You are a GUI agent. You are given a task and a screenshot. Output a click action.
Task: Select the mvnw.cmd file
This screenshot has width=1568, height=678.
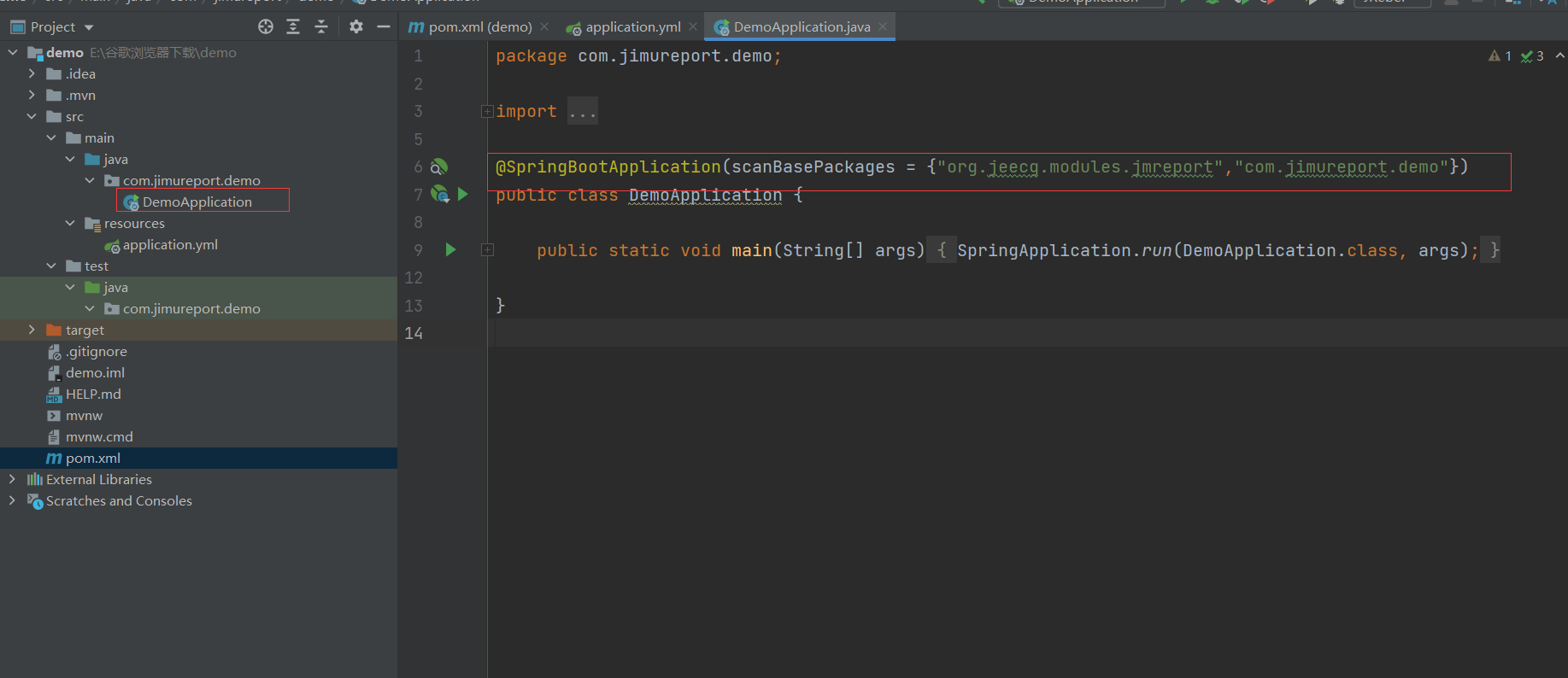point(99,437)
